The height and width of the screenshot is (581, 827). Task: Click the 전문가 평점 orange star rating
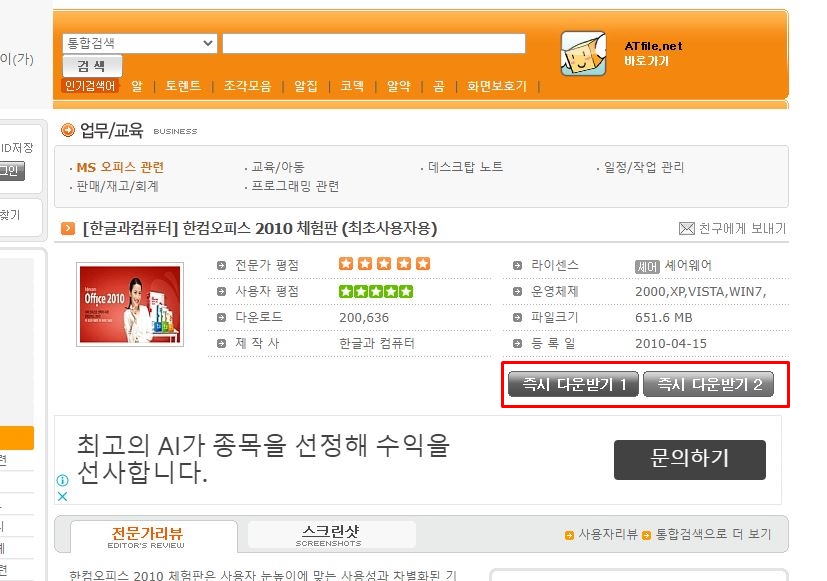coord(384,264)
